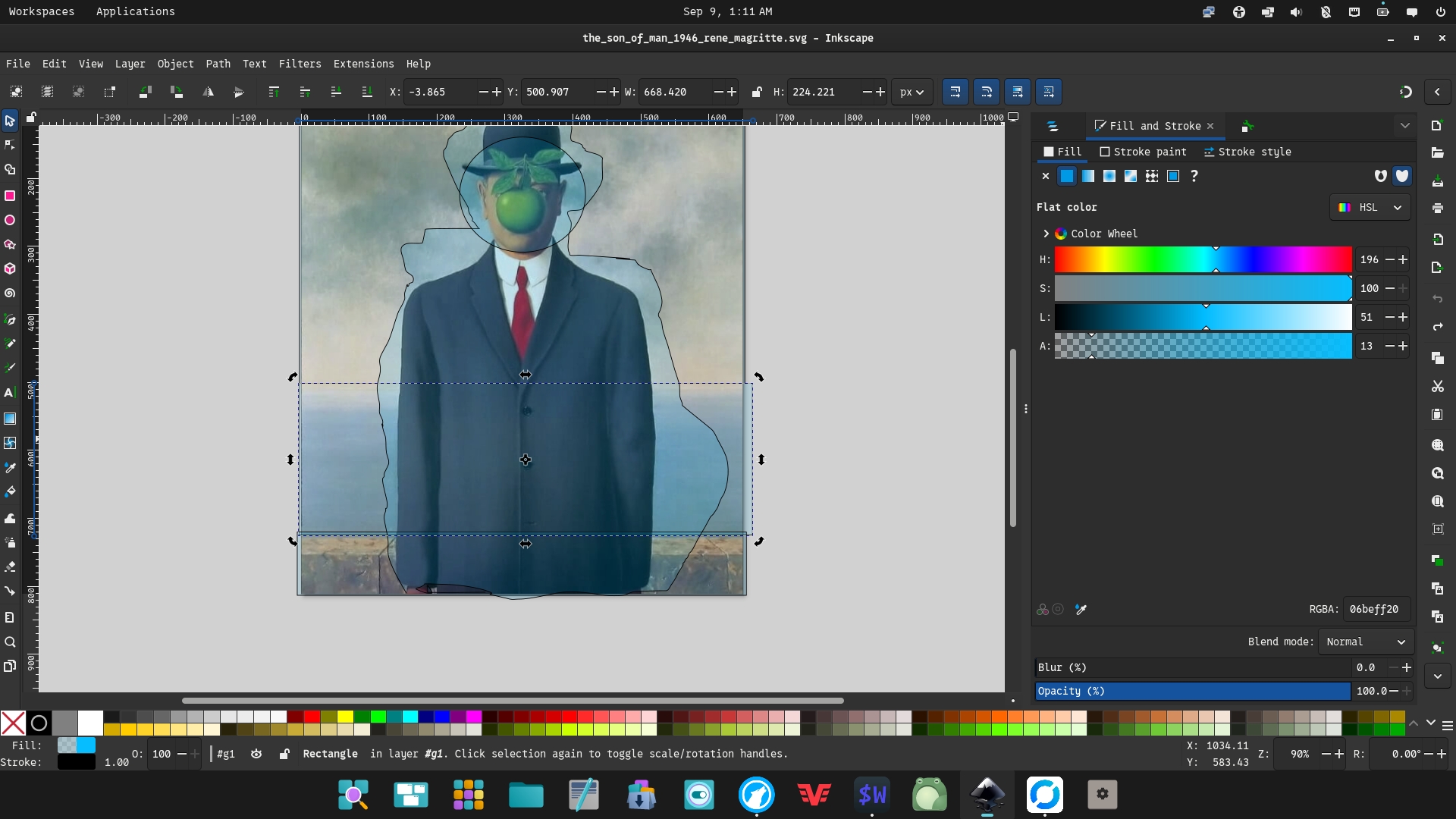
Task: Choose the linear gradient fill type
Action: (x=1088, y=176)
